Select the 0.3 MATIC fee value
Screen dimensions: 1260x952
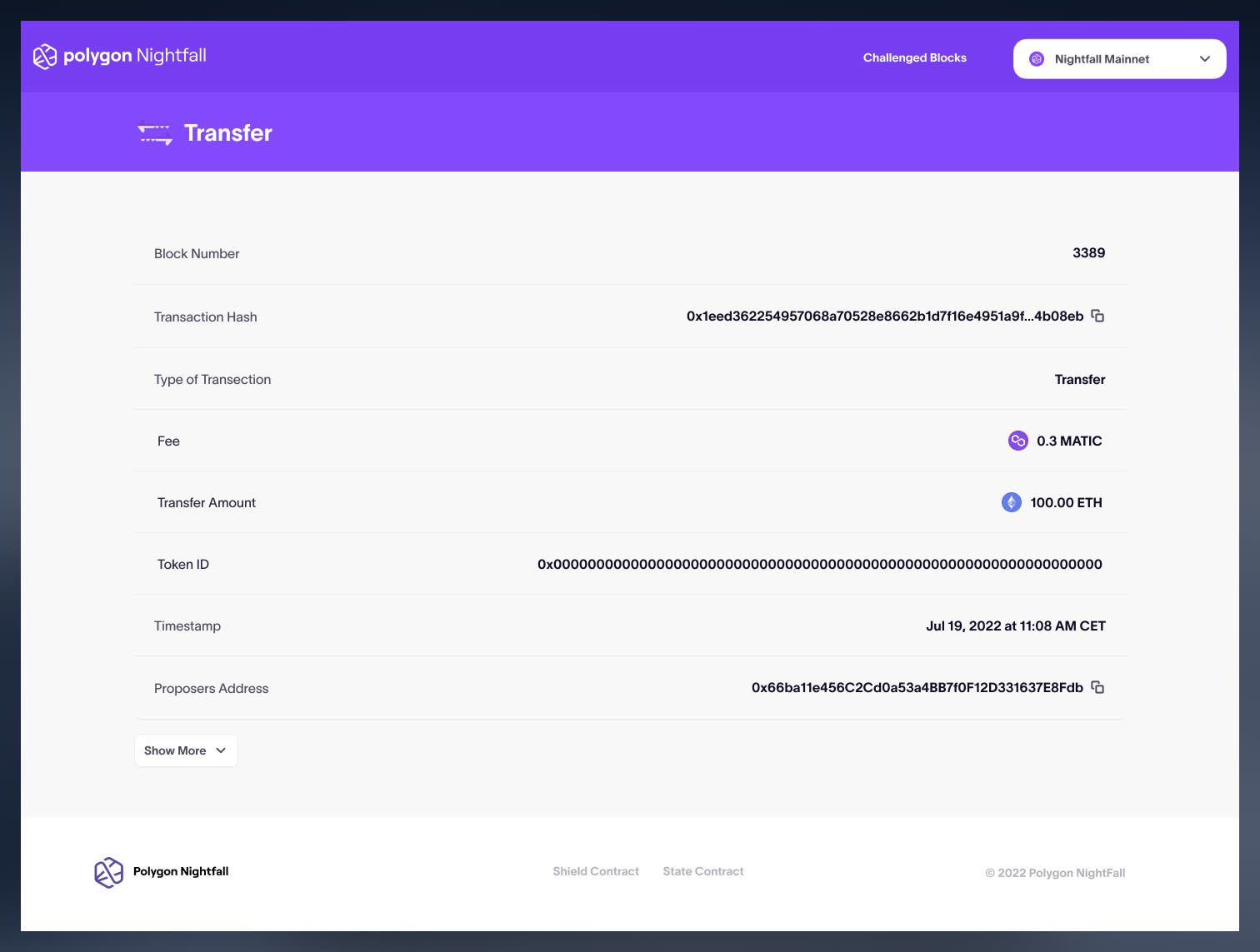click(1069, 441)
